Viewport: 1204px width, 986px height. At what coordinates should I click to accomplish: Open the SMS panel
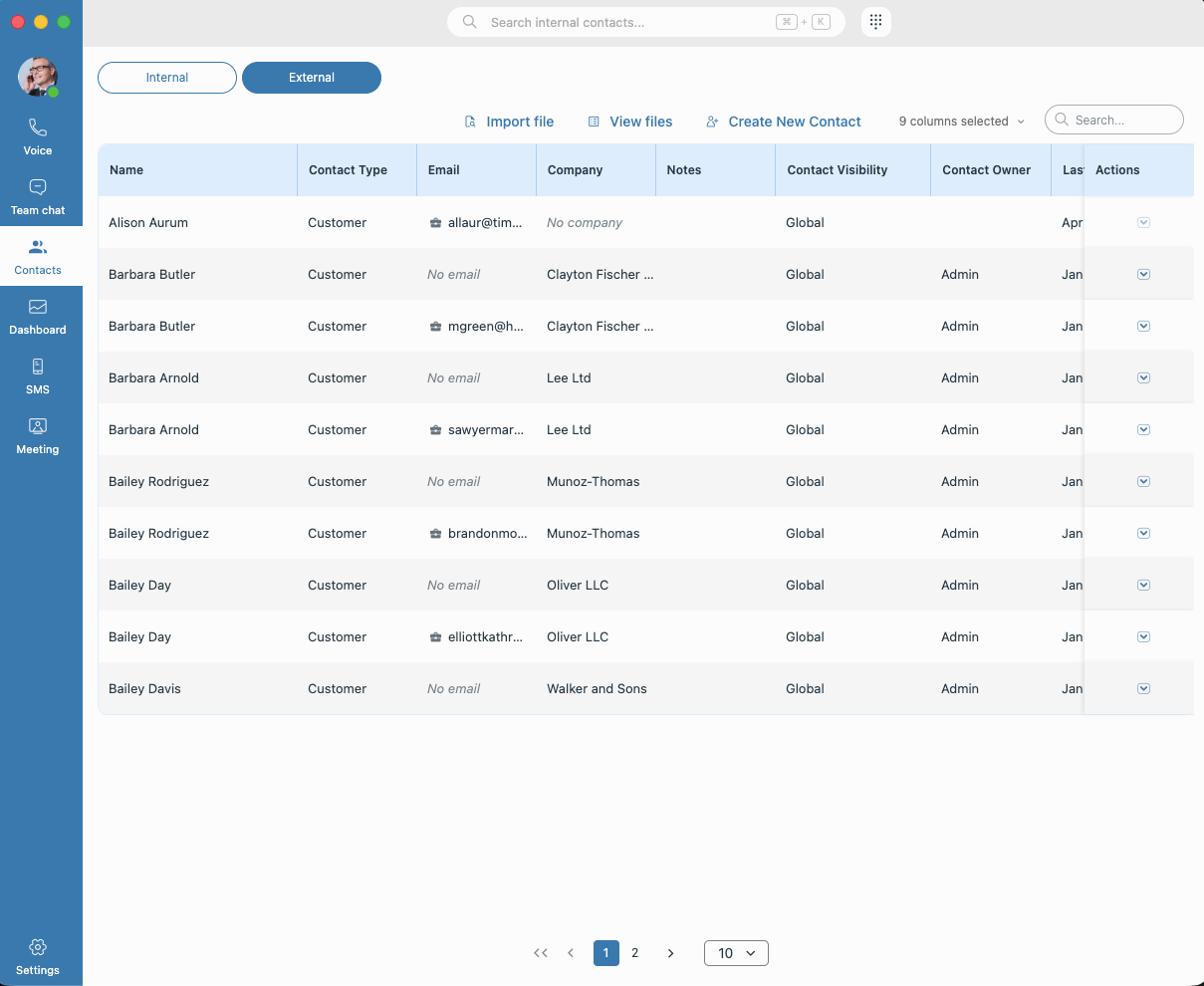pyautogui.click(x=37, y=375)
